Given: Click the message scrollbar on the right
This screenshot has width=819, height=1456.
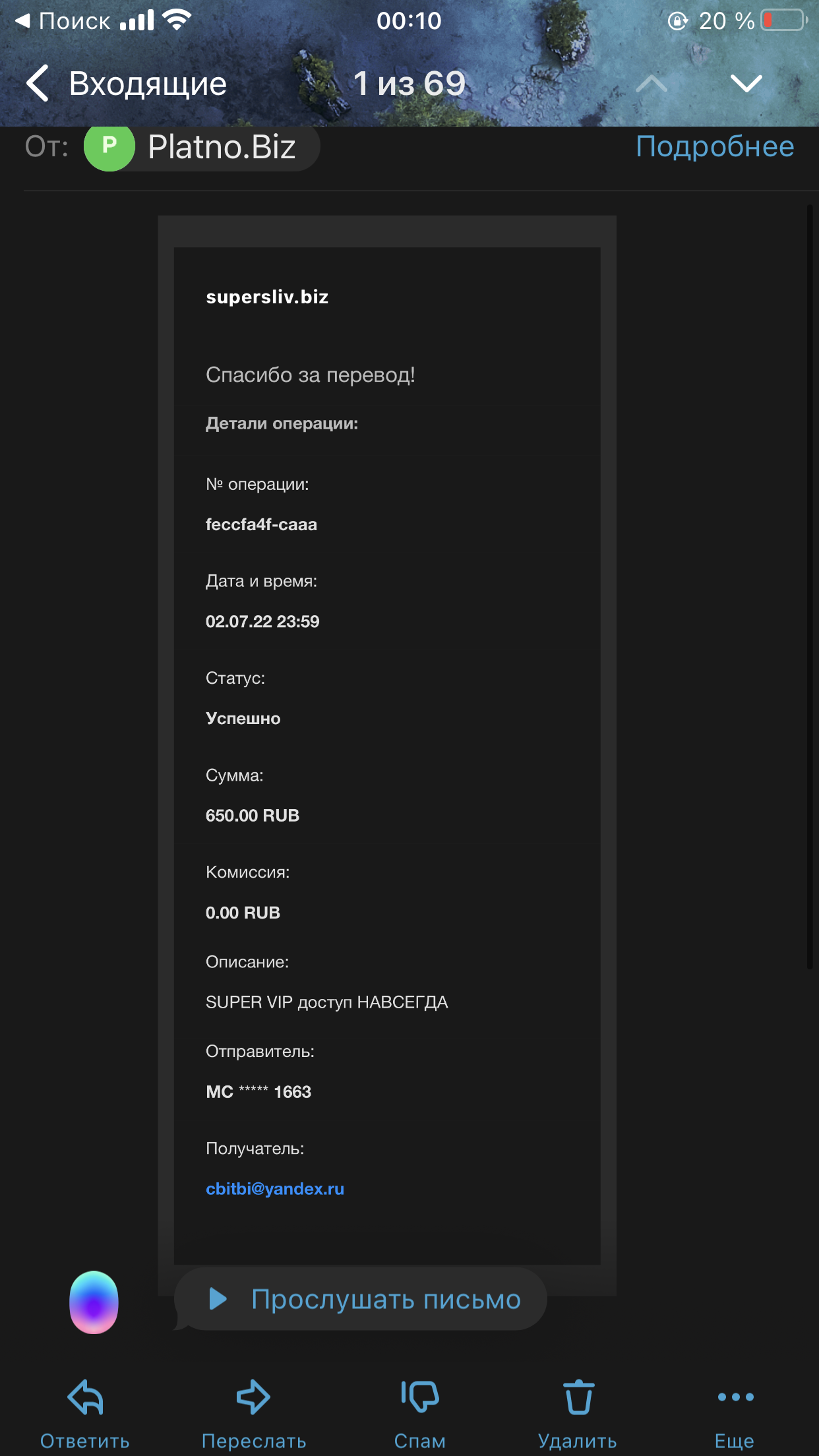Looking at the screenshot, I should [x=810, y=587].
